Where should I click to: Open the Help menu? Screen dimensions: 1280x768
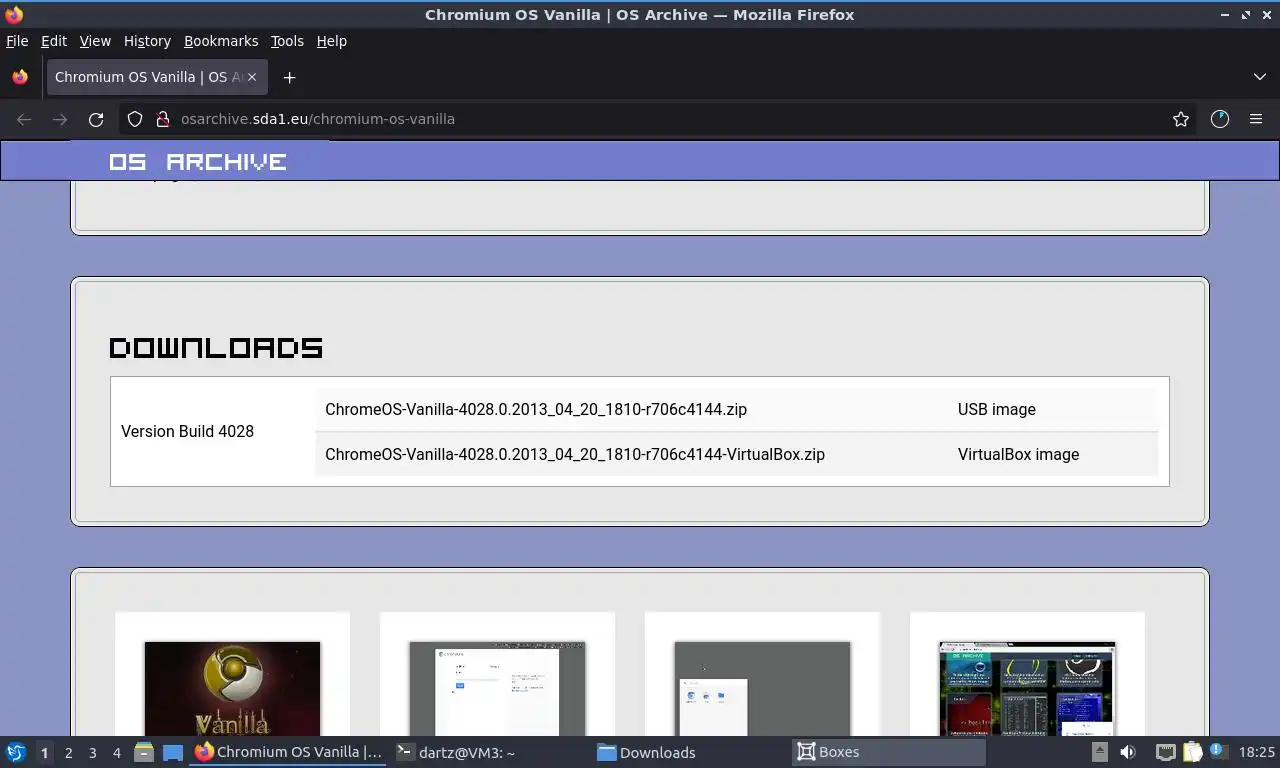[332, 41]
